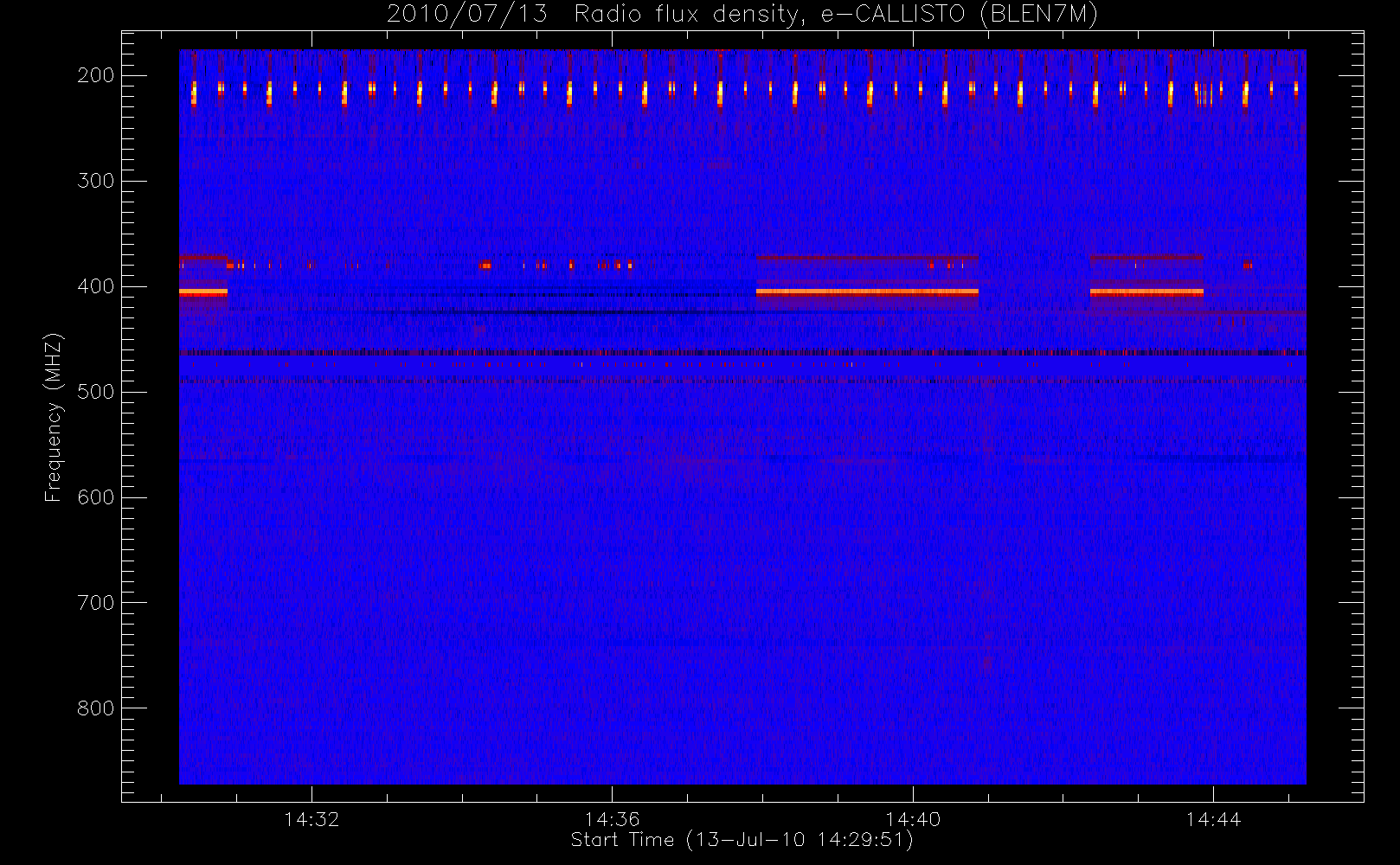Image resolution: width=1400 pixels, height=865 pixels.
Task: Click the 14:44 time axis label
Action: coord(1213,819)
